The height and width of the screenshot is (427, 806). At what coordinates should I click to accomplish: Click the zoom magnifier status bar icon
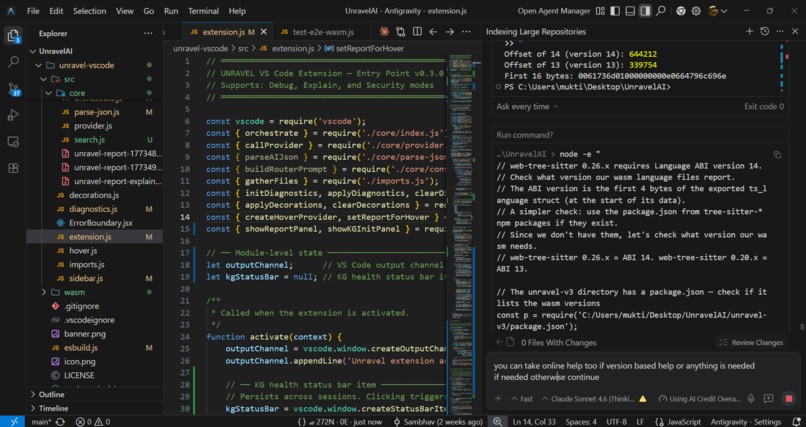(x=497, y=421)
